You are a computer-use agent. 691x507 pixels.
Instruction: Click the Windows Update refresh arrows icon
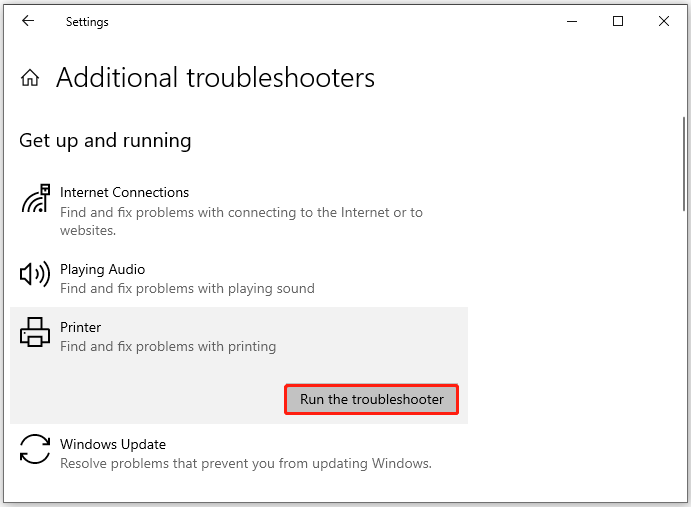click(35, 449)
